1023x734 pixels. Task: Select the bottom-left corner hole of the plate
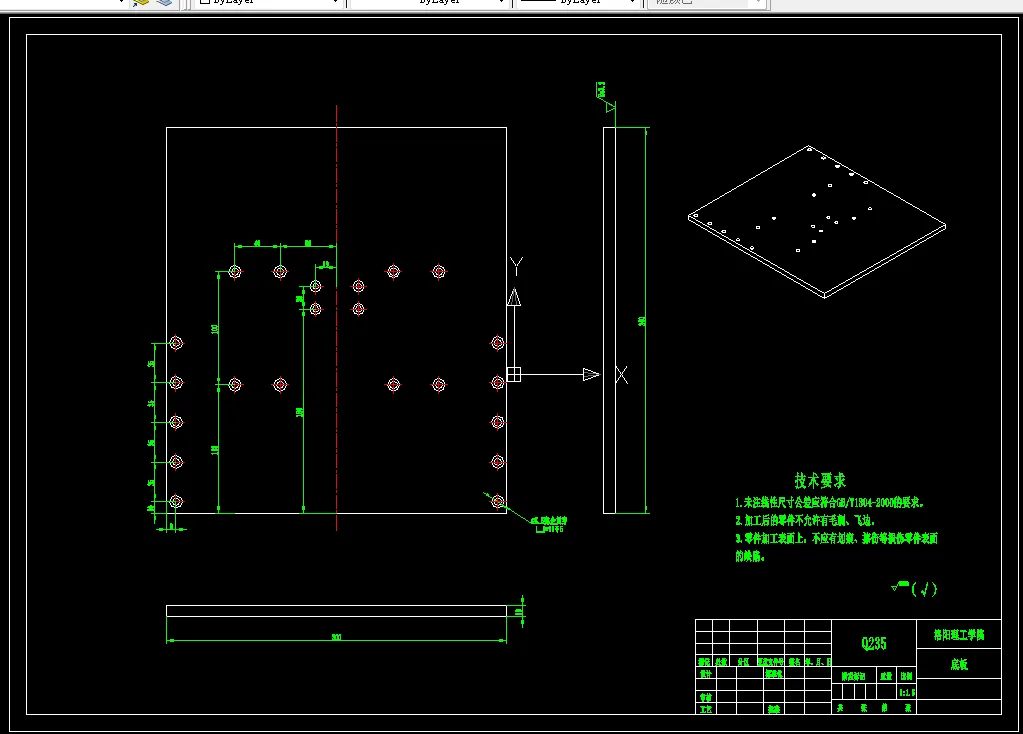point(176,501)
